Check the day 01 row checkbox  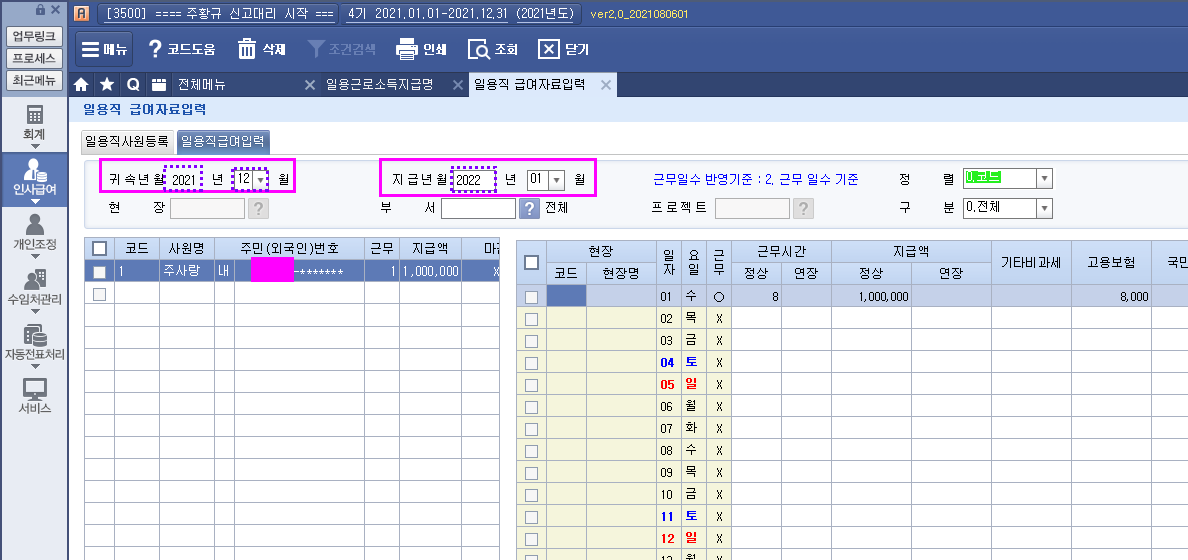(x=532, y=297)
